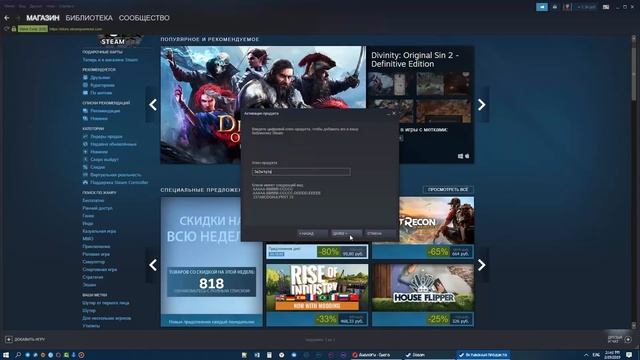The width and height of the screenshot is (640, 360).
Task: Open the House Flipper offer
Action: click(423, 295)
